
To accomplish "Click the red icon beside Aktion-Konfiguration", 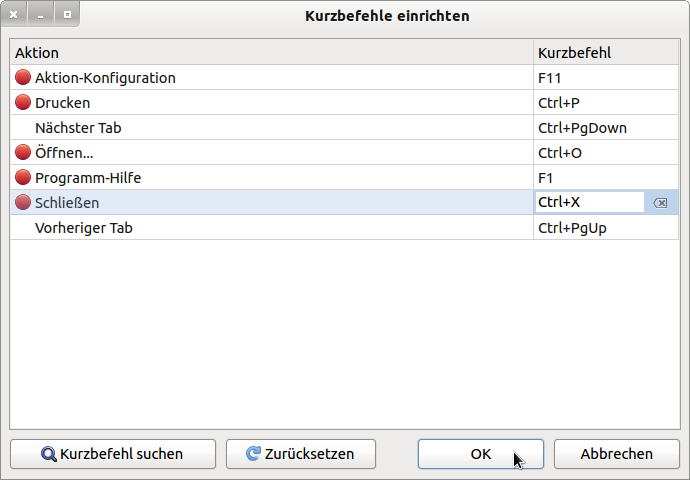I will coord(23,77).
